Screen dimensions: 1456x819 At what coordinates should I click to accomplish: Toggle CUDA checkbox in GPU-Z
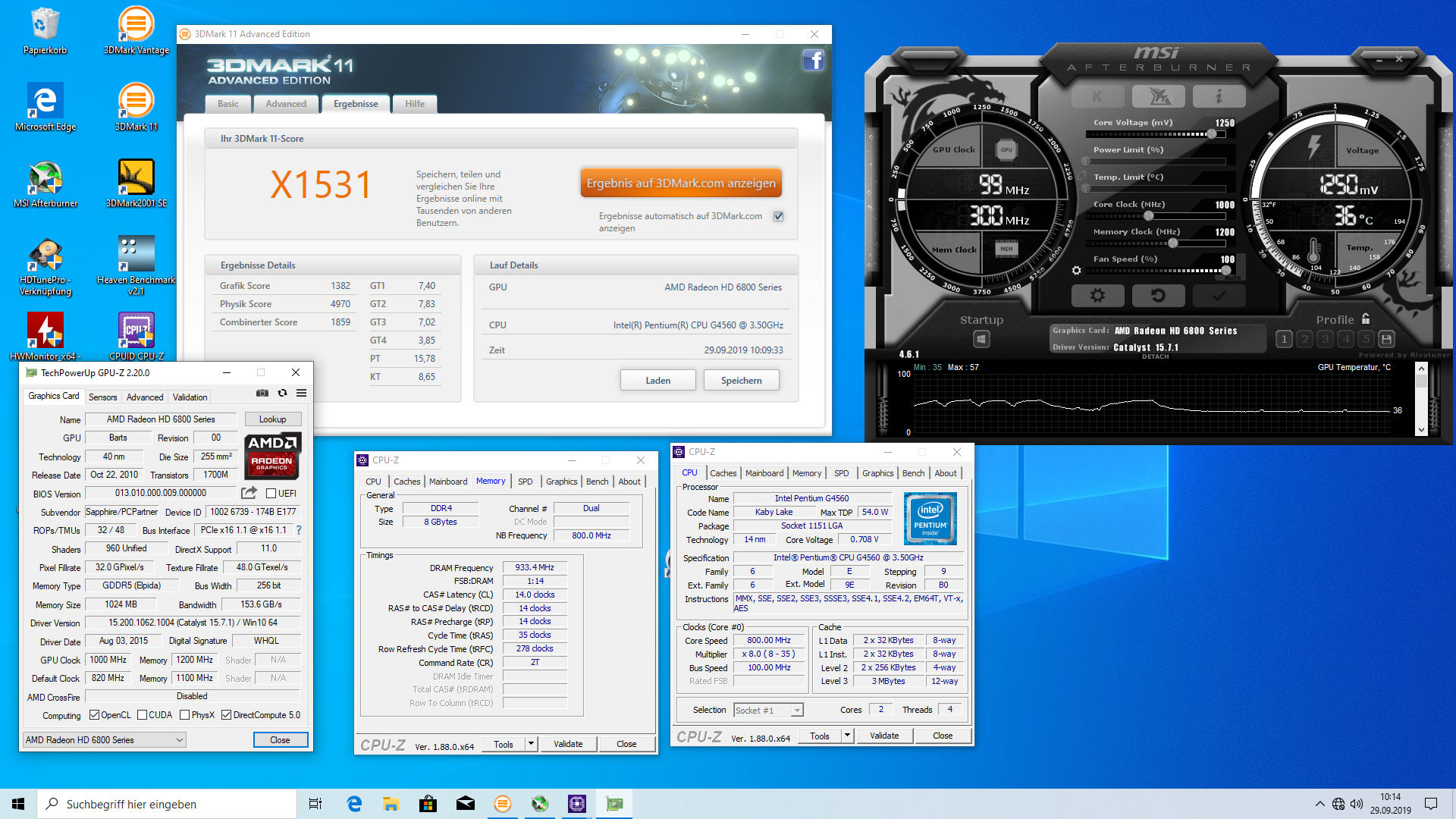tap(142, 715)
